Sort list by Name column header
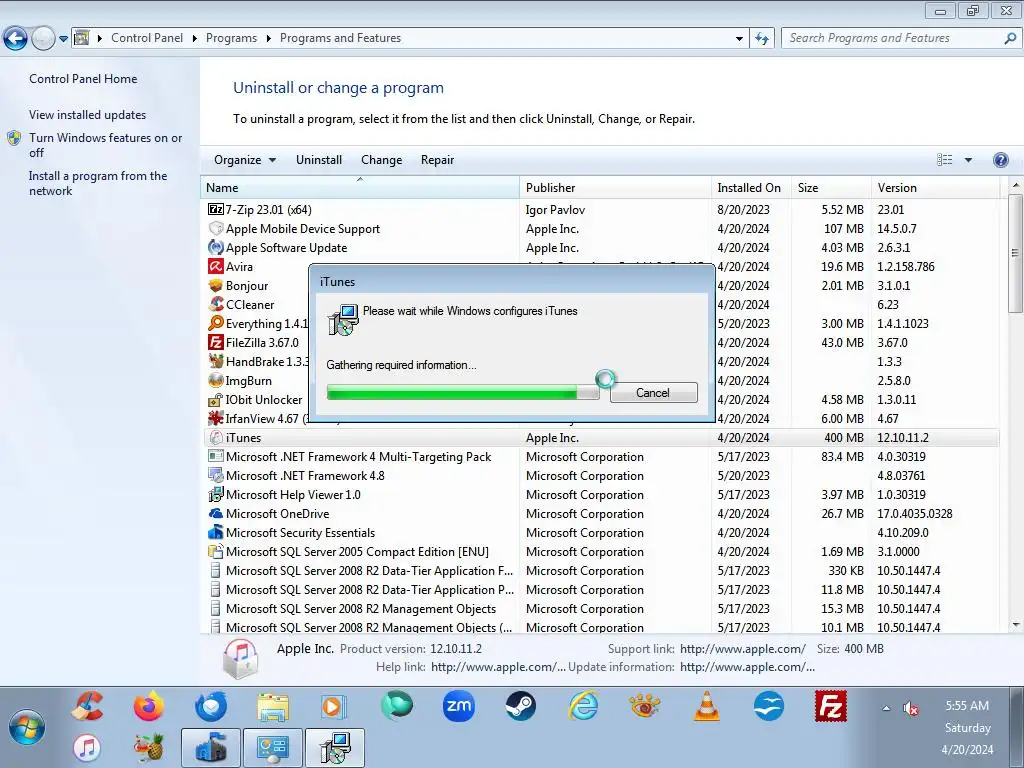Viewport: 1024px width, 768px height. coord(360,187)
